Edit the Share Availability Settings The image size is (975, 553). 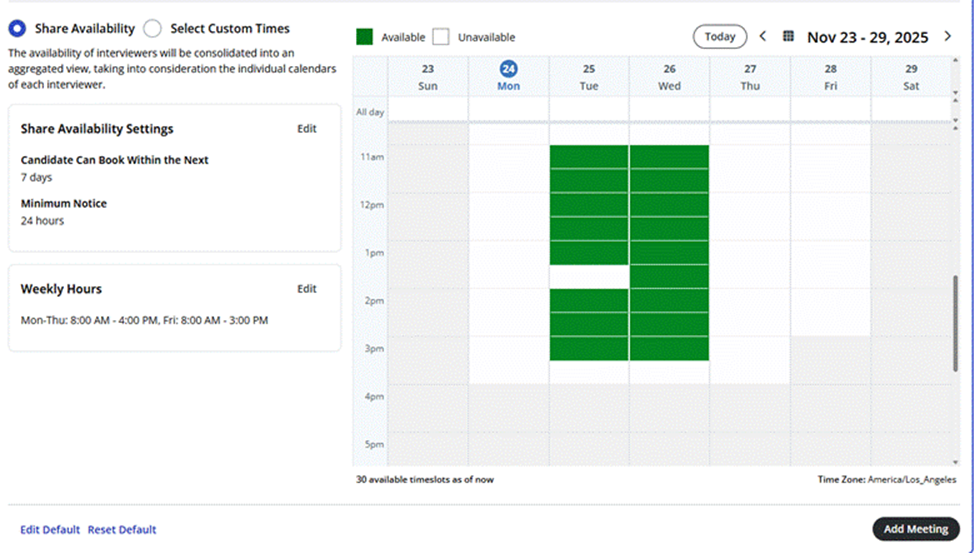tap(307, 129)
